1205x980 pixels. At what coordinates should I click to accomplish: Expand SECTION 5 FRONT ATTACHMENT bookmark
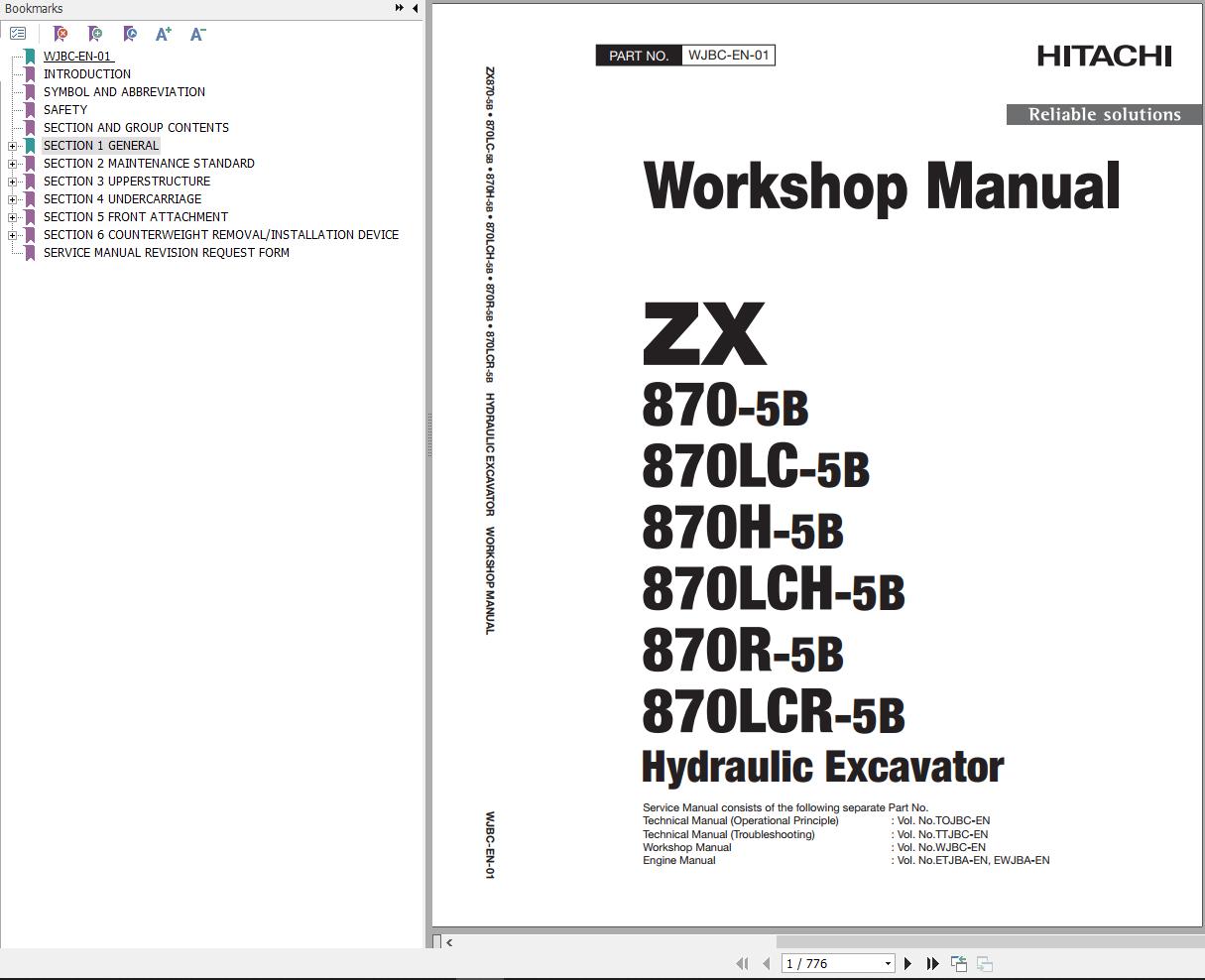[12, 217]
